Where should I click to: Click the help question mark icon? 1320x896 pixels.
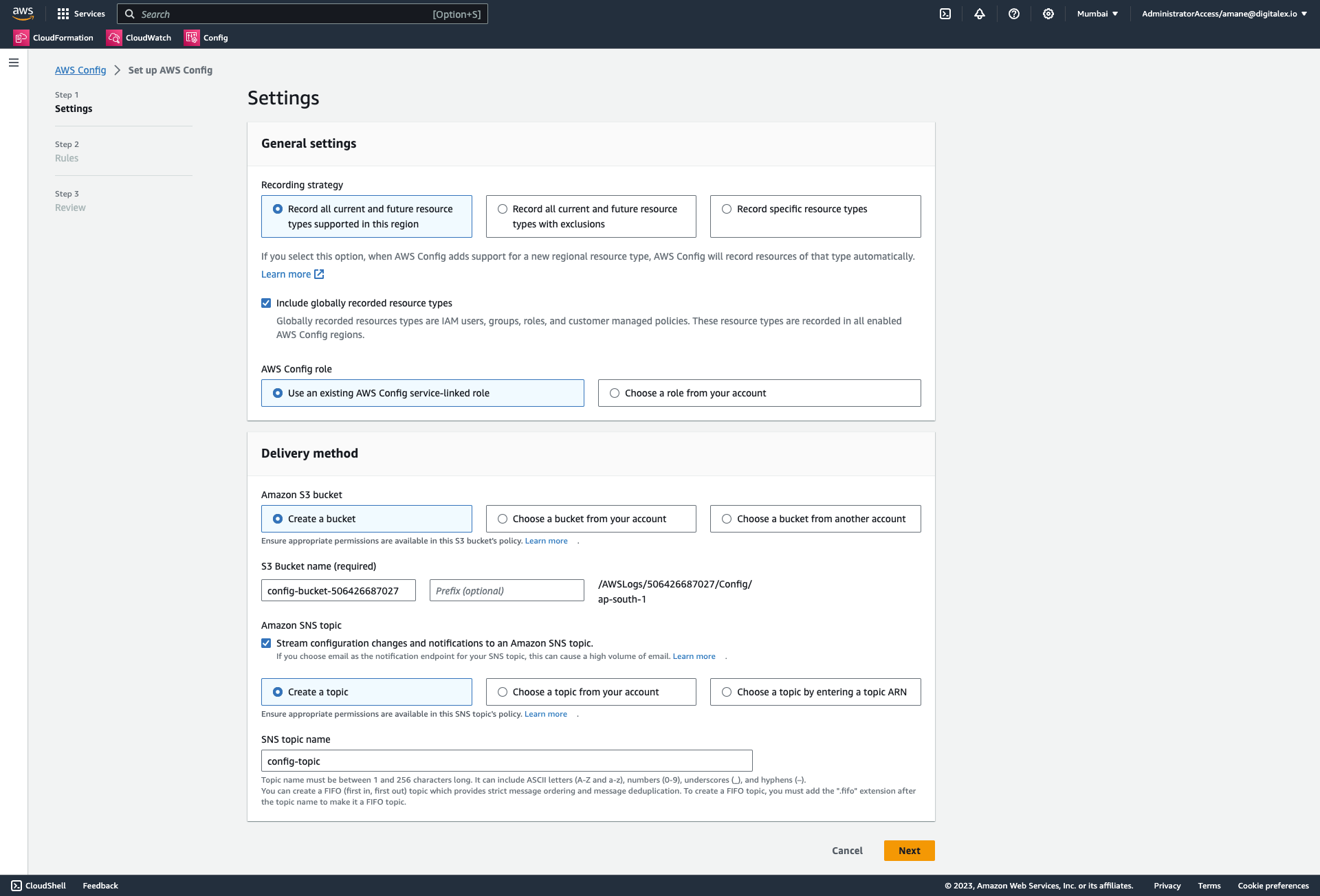tap(1014, 14)
